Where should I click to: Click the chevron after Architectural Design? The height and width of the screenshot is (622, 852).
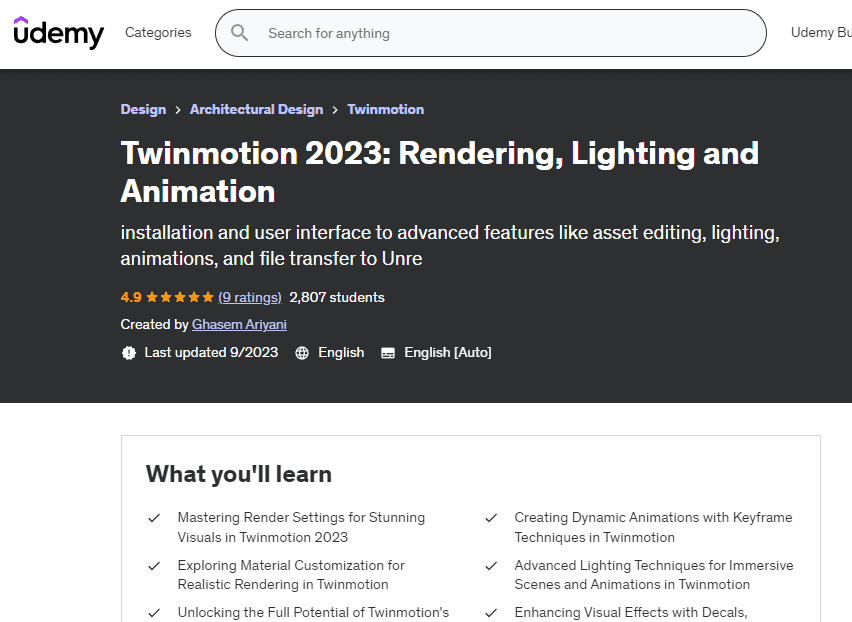(335, 110)
